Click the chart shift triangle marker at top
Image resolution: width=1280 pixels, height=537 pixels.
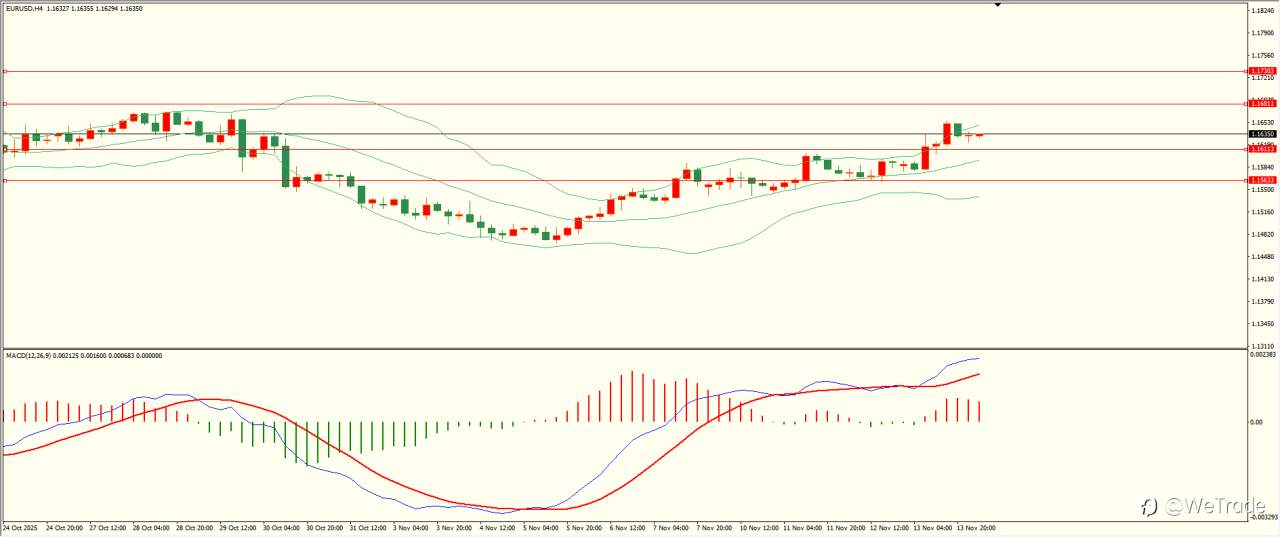point(997,4)
